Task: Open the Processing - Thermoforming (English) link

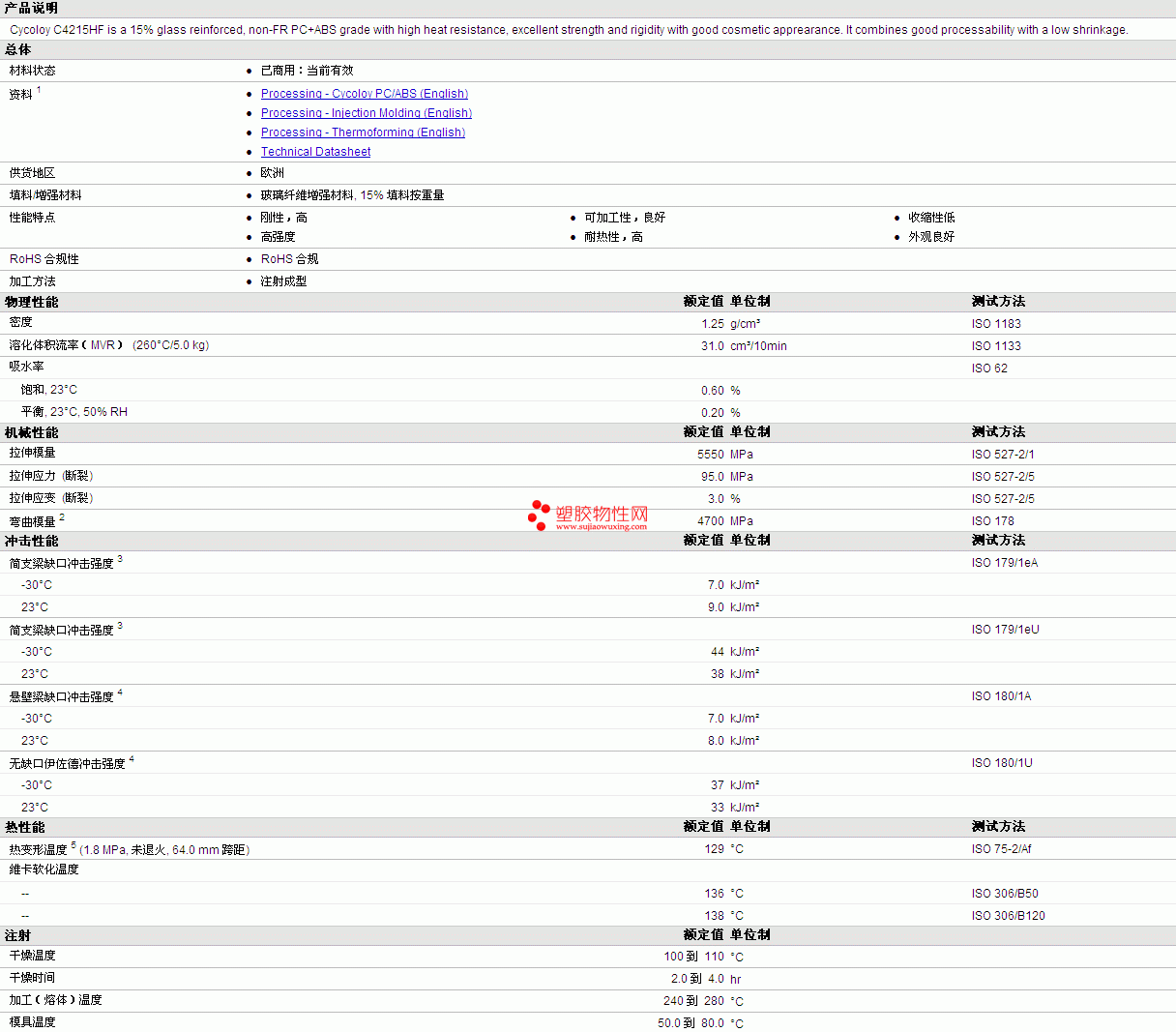Action: pyautogui.click(x=363, y=133)
